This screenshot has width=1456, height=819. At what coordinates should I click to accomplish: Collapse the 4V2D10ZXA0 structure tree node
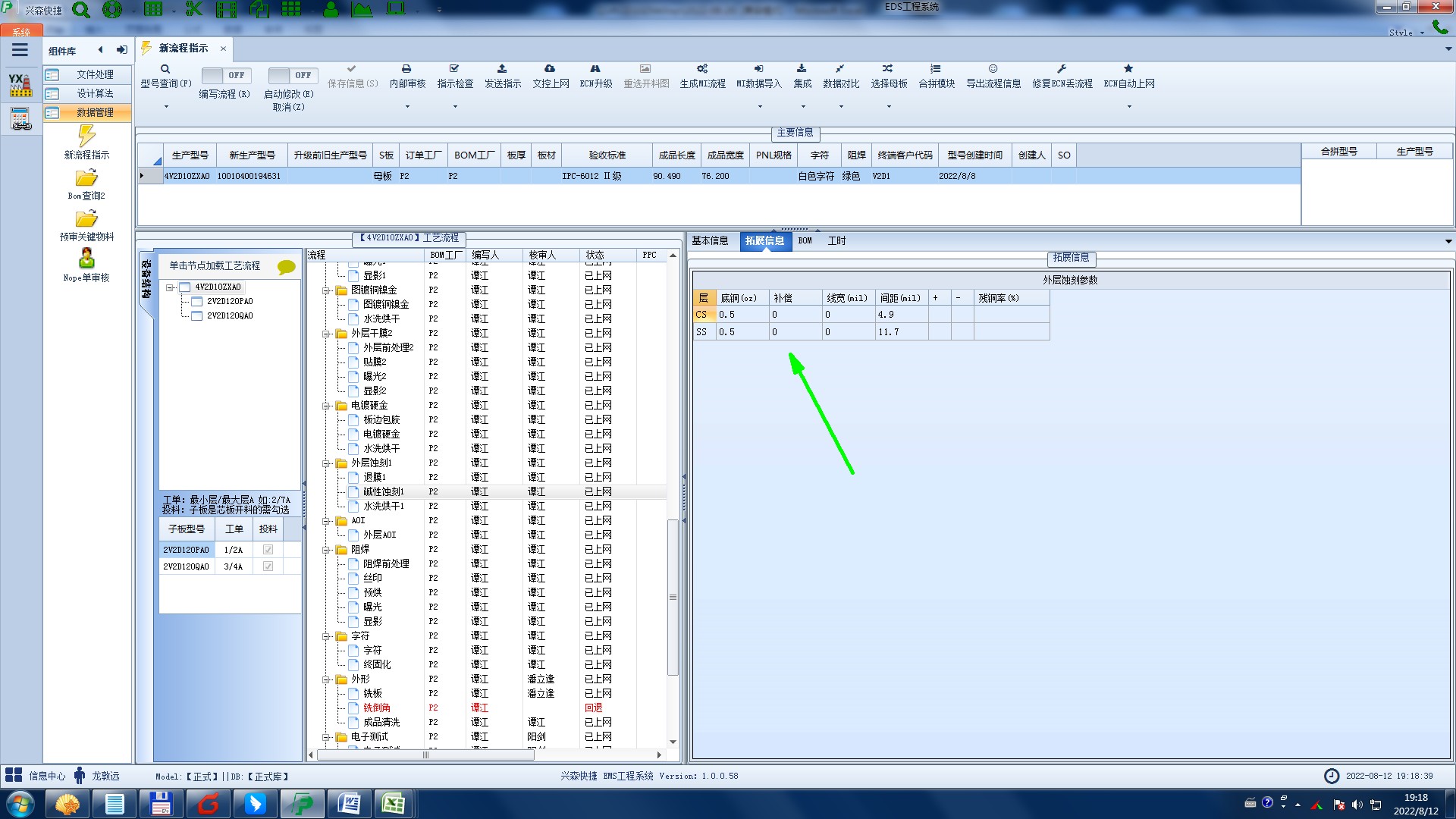171,287
